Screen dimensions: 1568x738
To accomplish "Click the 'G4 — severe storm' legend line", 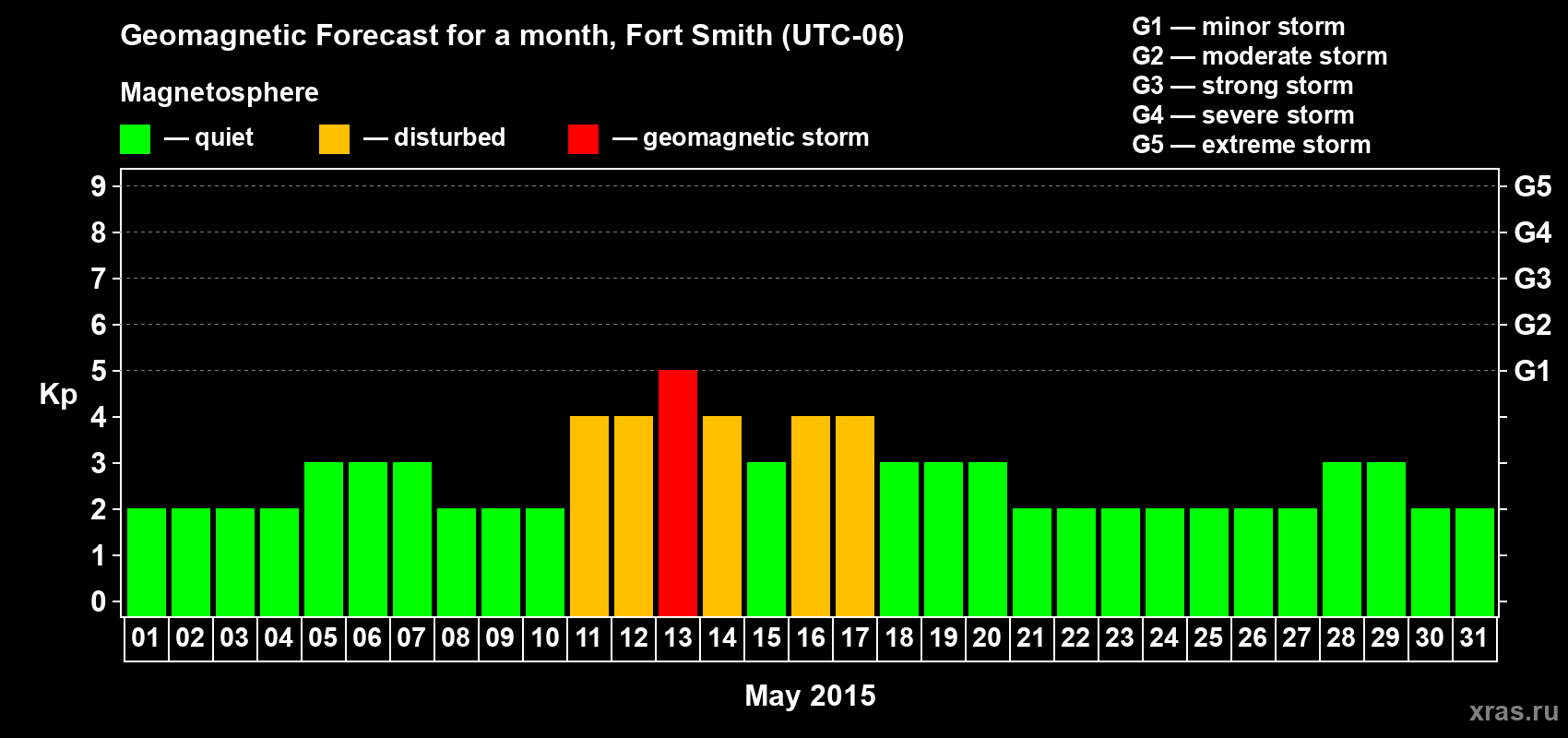I will (x=1243, y=115).
